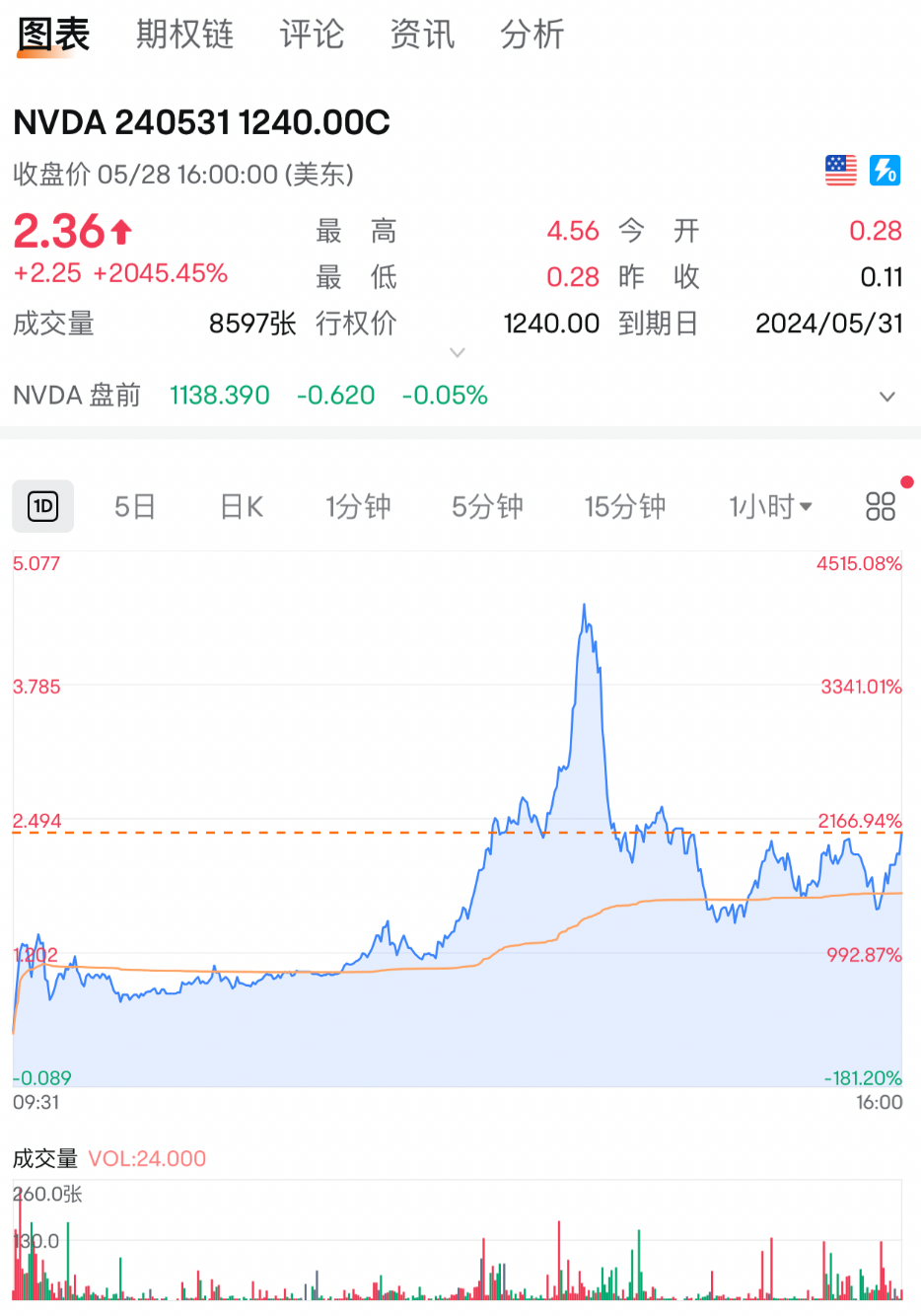Expand the quote details chevron

point(457,352)
